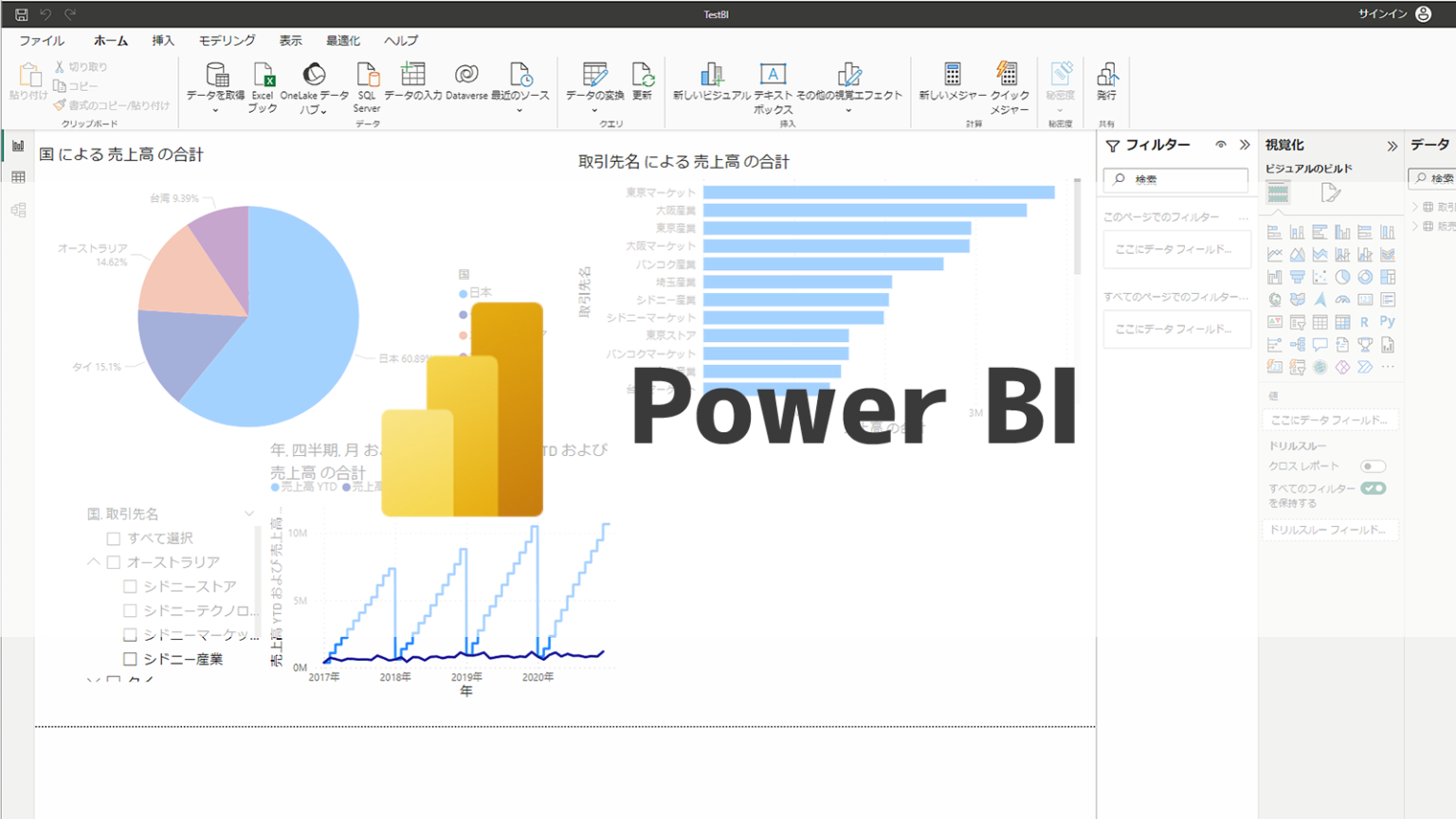Open the ヘルプ menu tab

pyautogui.click(x=397, y=40)
